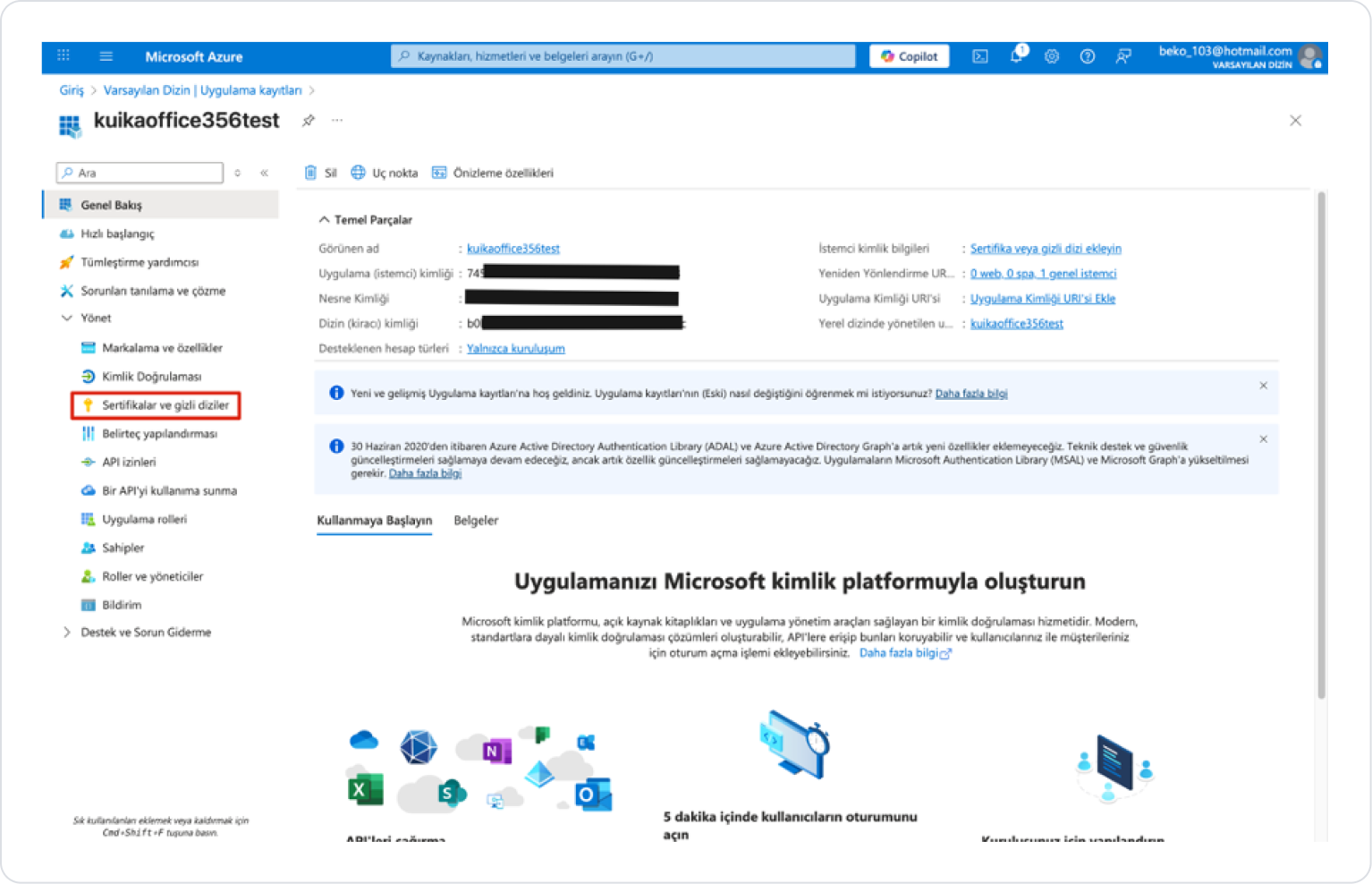Screen dimensions: 1372x884
Task: Click the 5 dakika içinde heading text
Action: 790,825
